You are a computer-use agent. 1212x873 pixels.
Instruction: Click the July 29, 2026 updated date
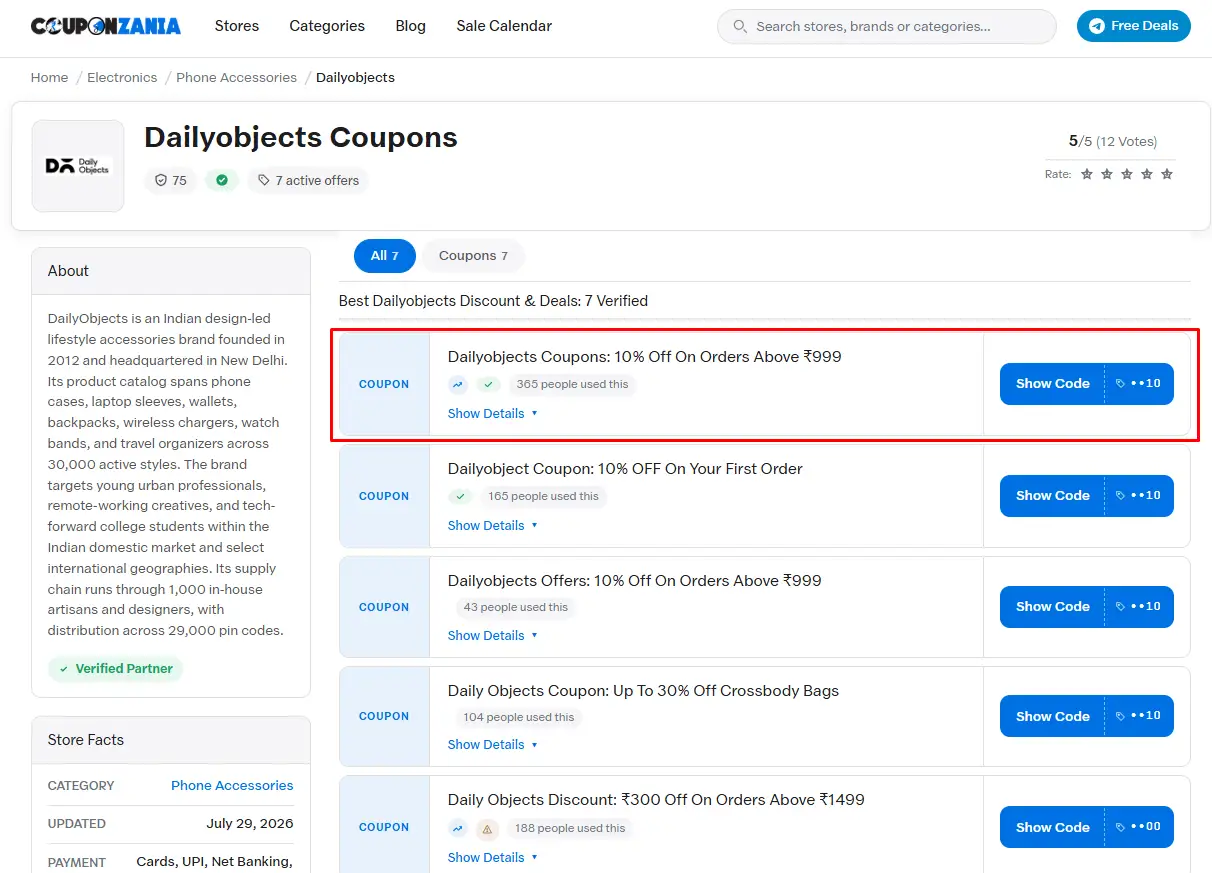click(250, 824)
